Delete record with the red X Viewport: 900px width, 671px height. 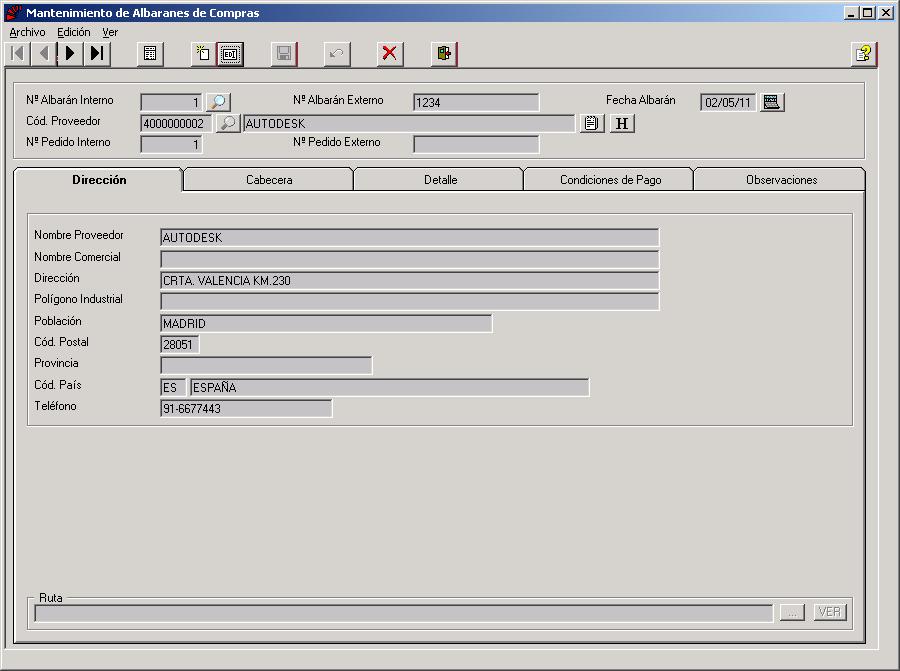tap(390, 54)
